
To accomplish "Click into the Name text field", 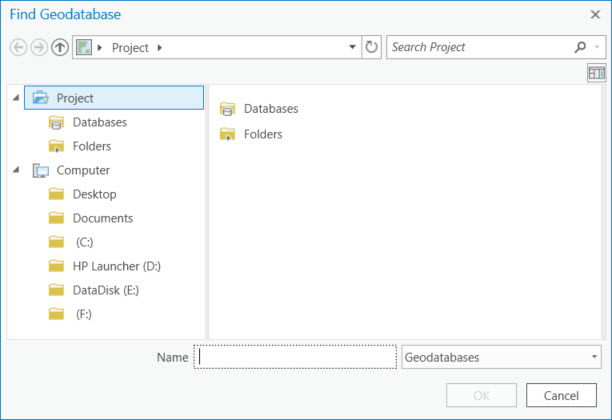I will tap(295, 357).
